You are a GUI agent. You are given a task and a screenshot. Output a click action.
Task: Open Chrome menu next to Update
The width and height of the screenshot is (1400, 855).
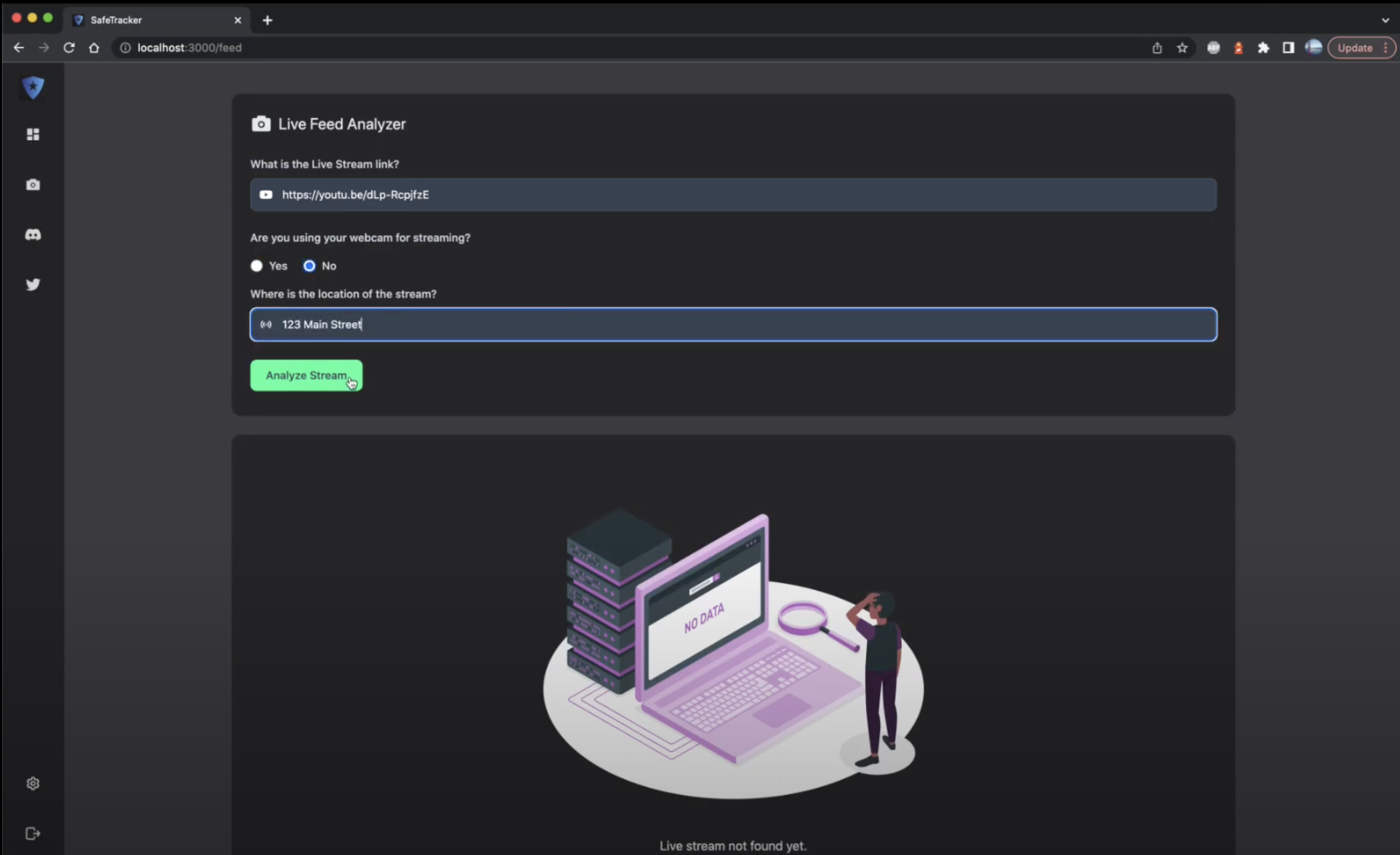click(1386, 48)
